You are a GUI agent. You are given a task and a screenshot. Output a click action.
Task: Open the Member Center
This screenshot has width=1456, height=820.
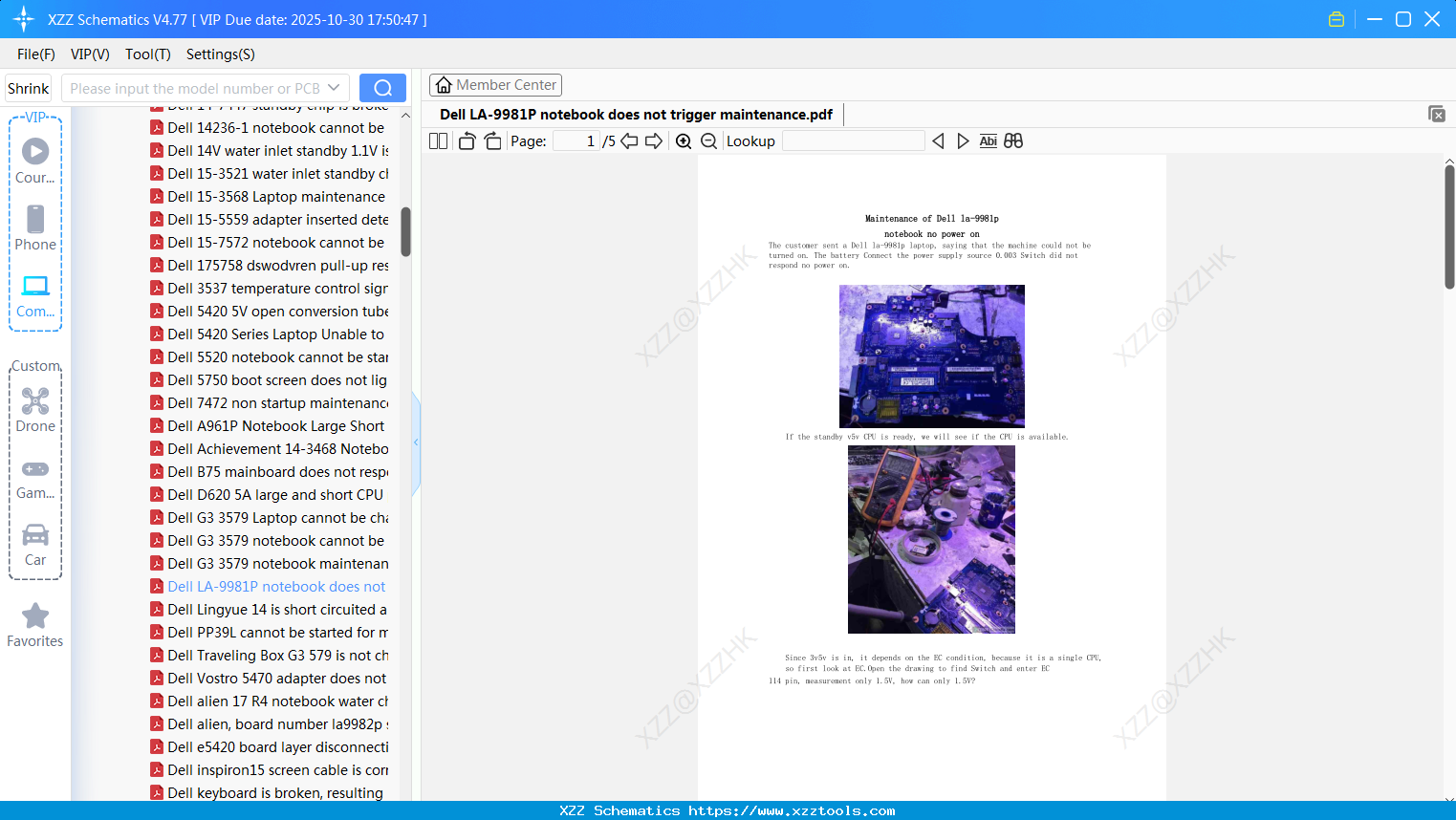[x=495, y=85]
